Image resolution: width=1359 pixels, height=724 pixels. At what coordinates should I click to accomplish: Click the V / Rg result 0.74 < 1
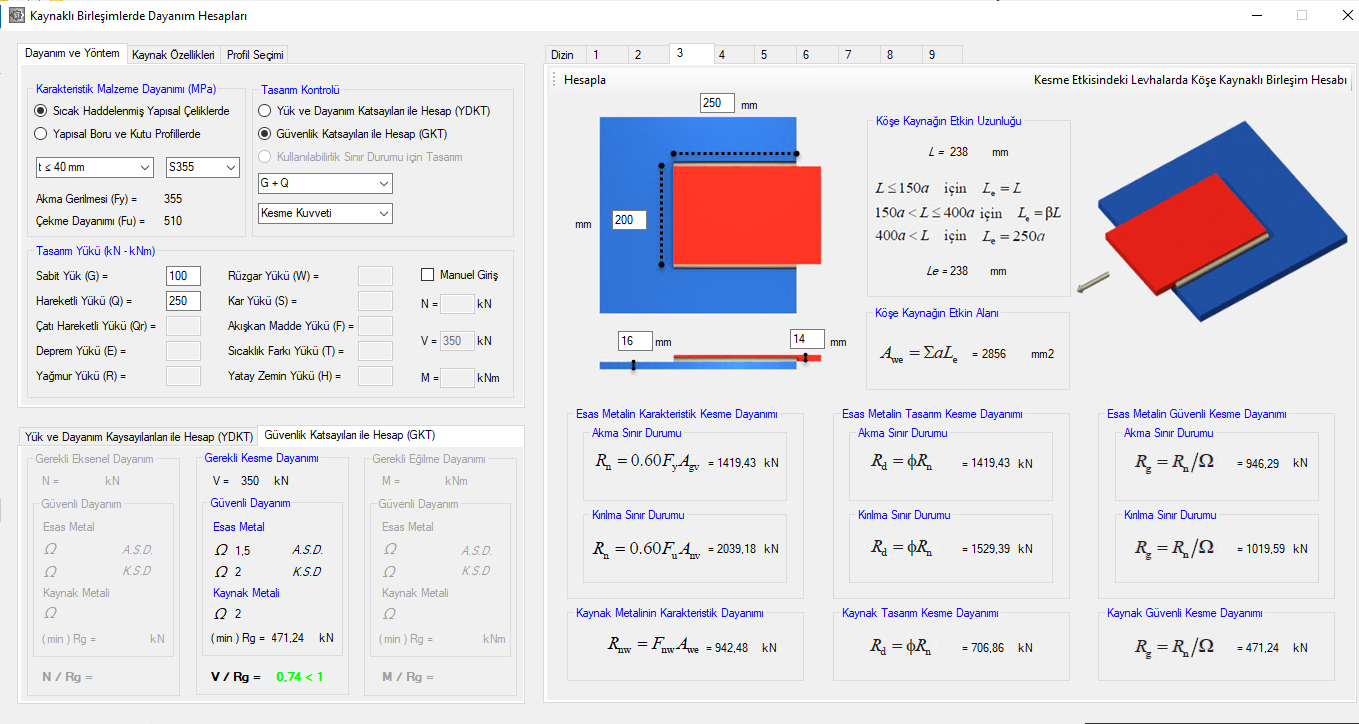[x=299, y=677]
